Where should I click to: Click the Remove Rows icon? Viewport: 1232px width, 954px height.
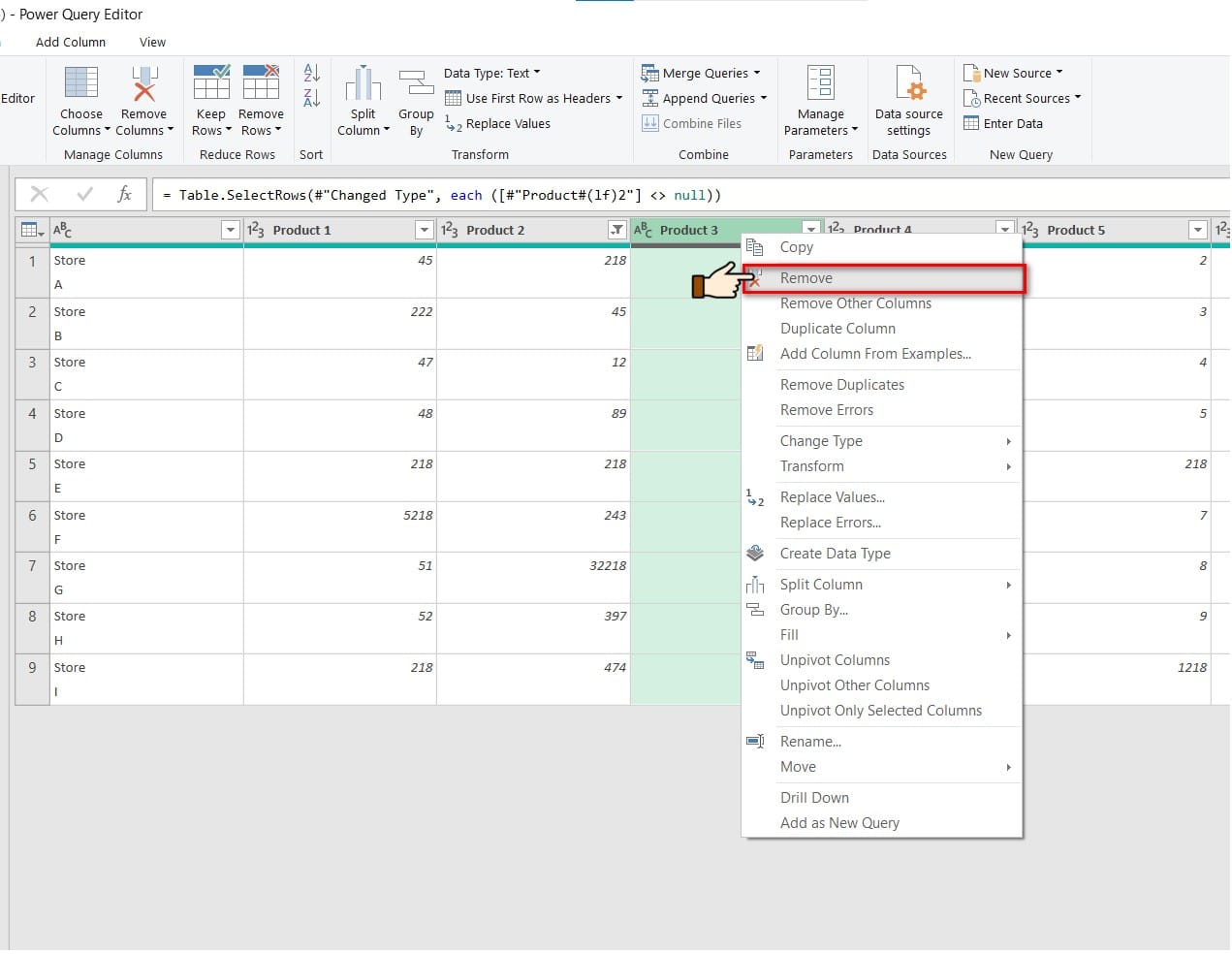tap(261, 83)
